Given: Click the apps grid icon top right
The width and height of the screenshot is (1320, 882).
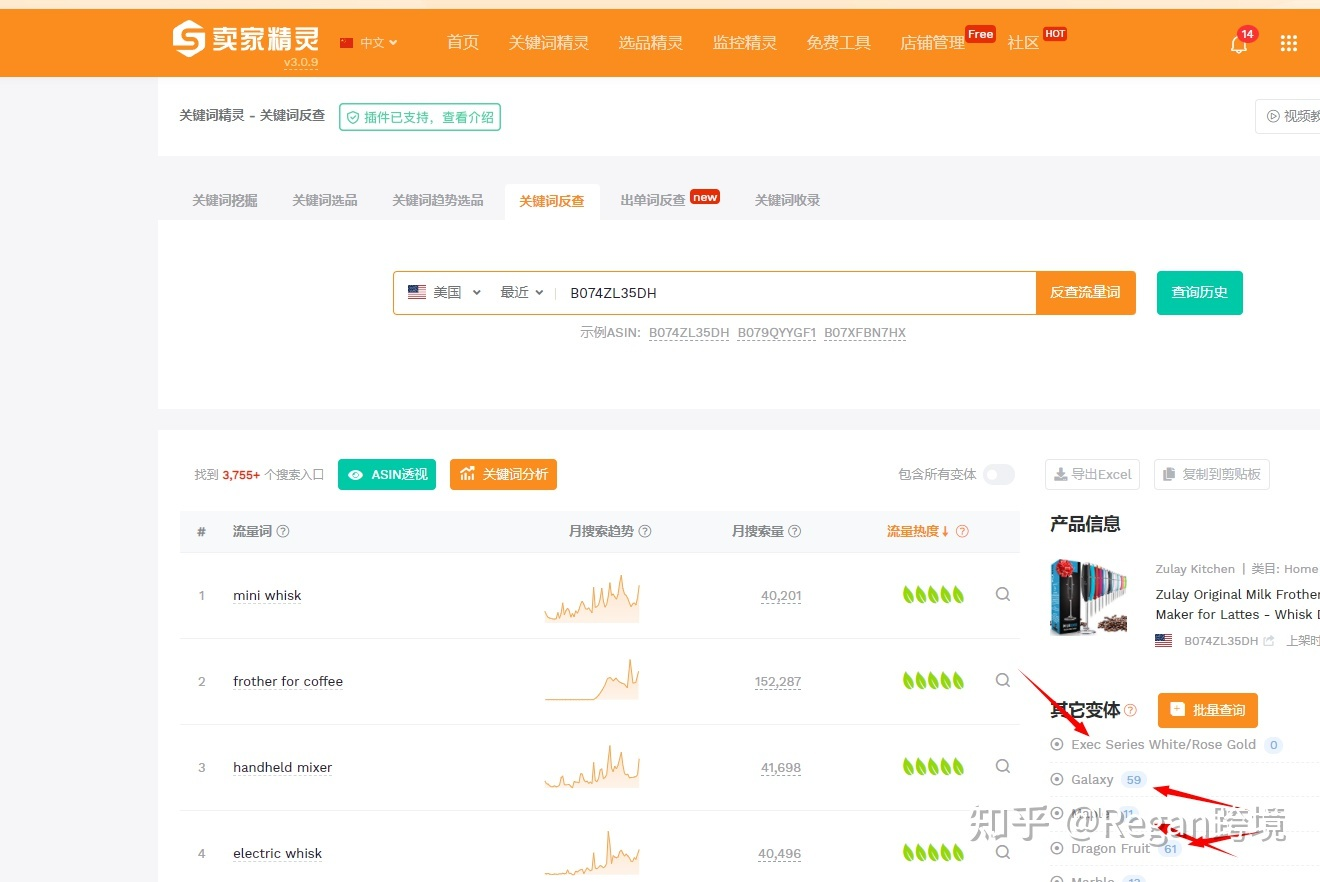Looking at the screenshot, I should coord(1288,43).
